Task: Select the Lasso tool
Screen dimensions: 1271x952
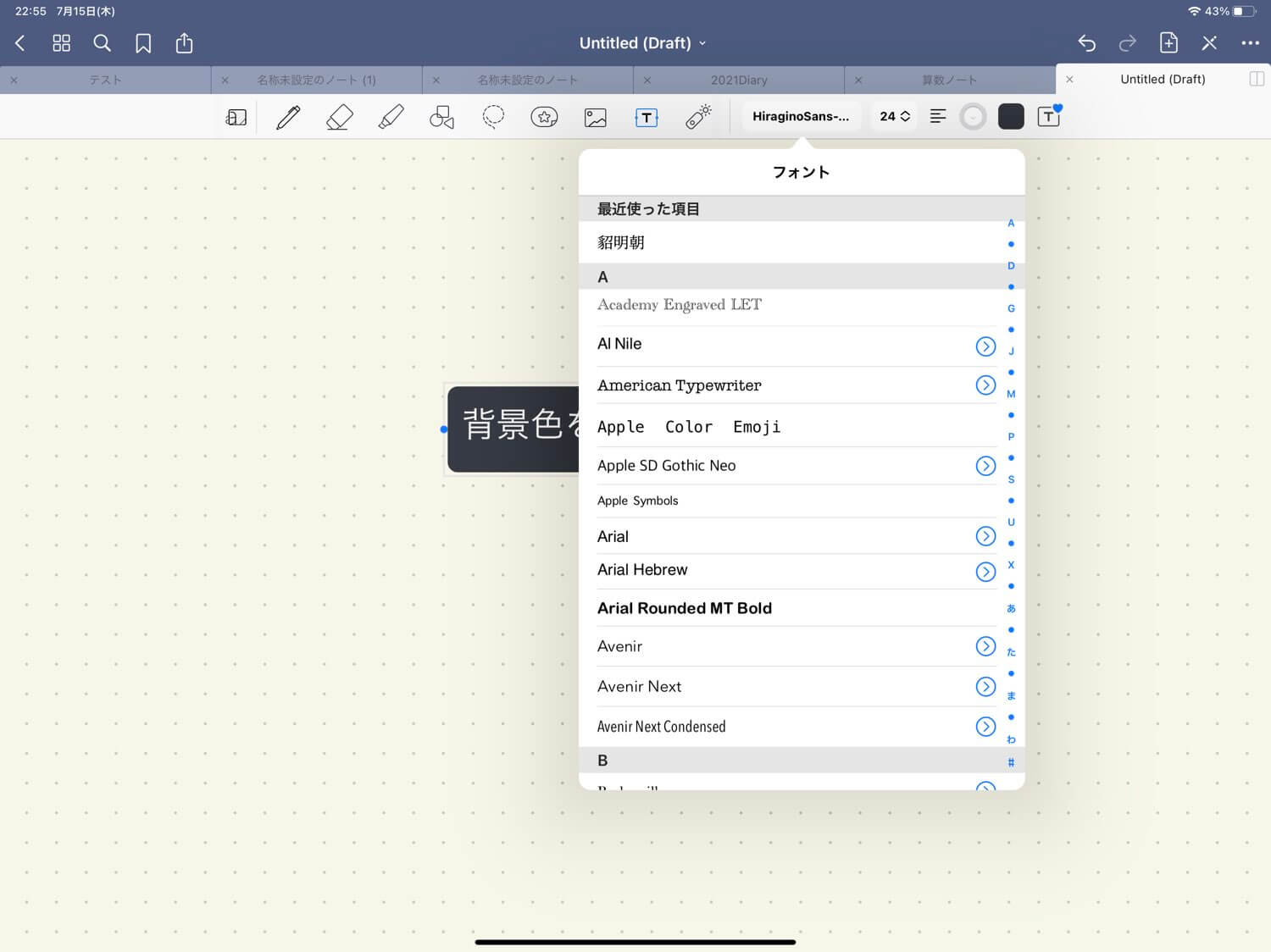Action: tap(493, 117)
